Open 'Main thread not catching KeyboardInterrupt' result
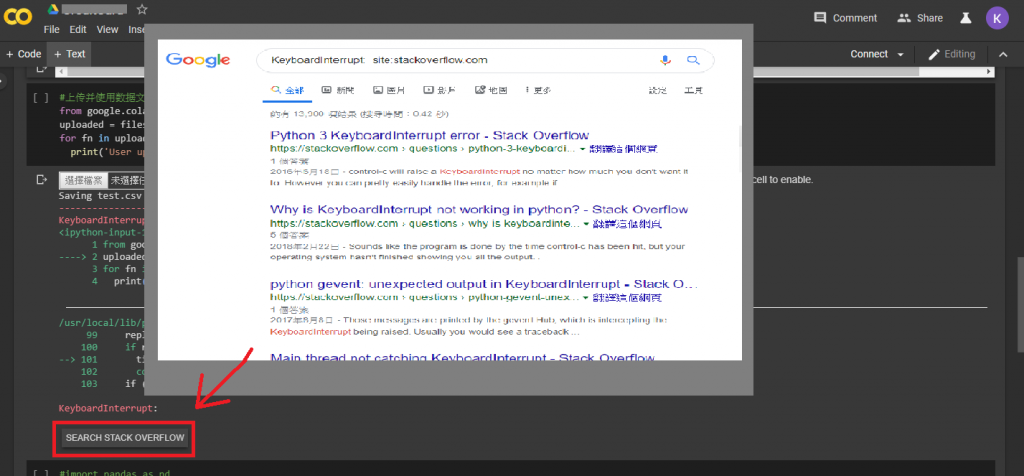Screen dimensions: 1024x476 pyautogui.click(x=462, y=357)
